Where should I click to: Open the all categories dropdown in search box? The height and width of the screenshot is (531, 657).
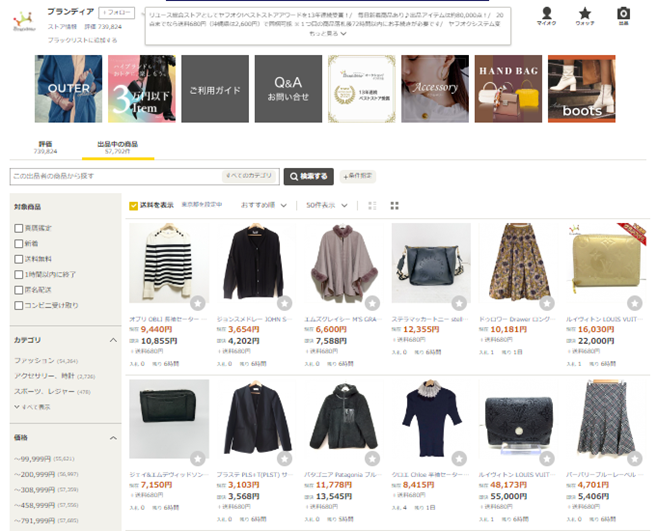point(249,176)
